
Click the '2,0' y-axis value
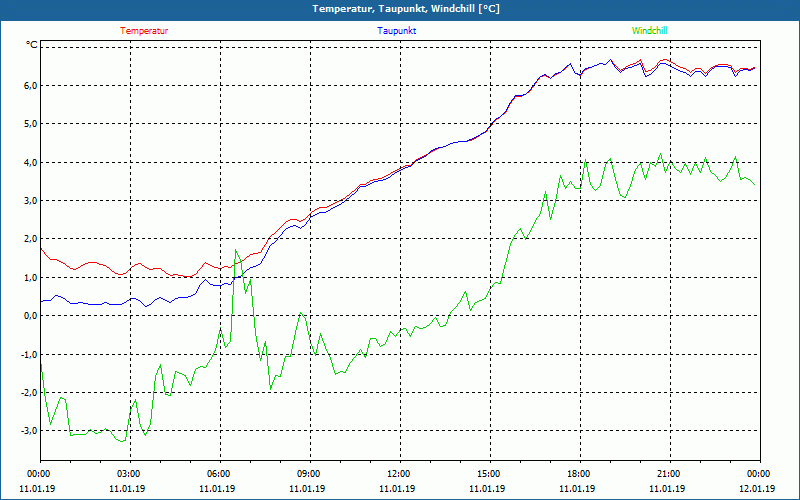click(31, 239)
